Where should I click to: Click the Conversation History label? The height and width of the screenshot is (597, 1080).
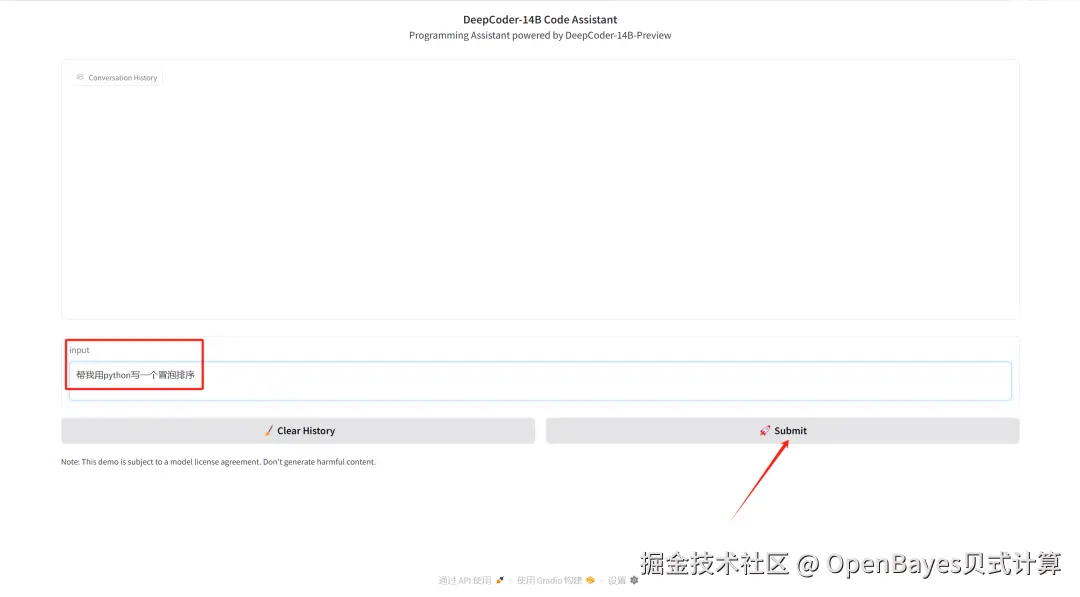[123, 78]
